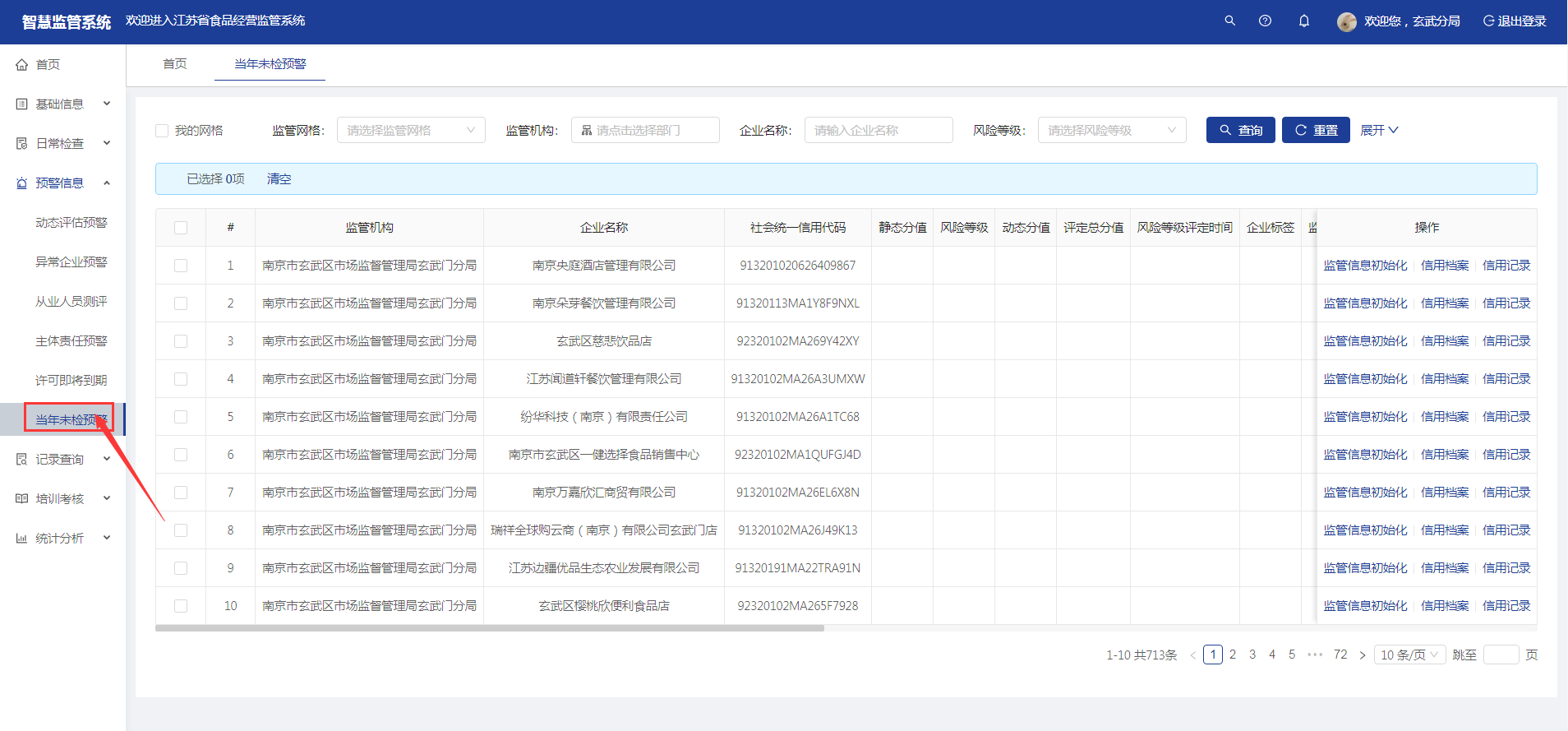Toggle the select-all checkbox in table header
The image size is (1568, 731).
pyautogui.click(x=181, y=228)
